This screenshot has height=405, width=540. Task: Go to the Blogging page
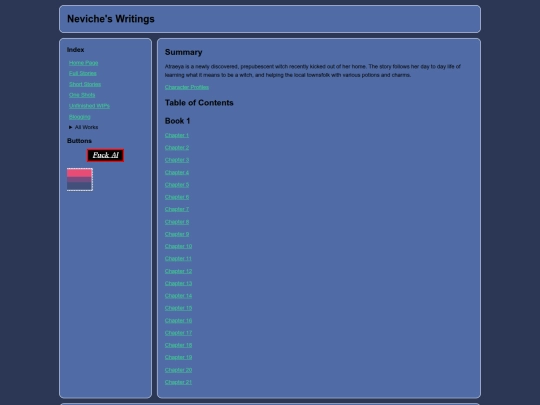click(80, 117)
